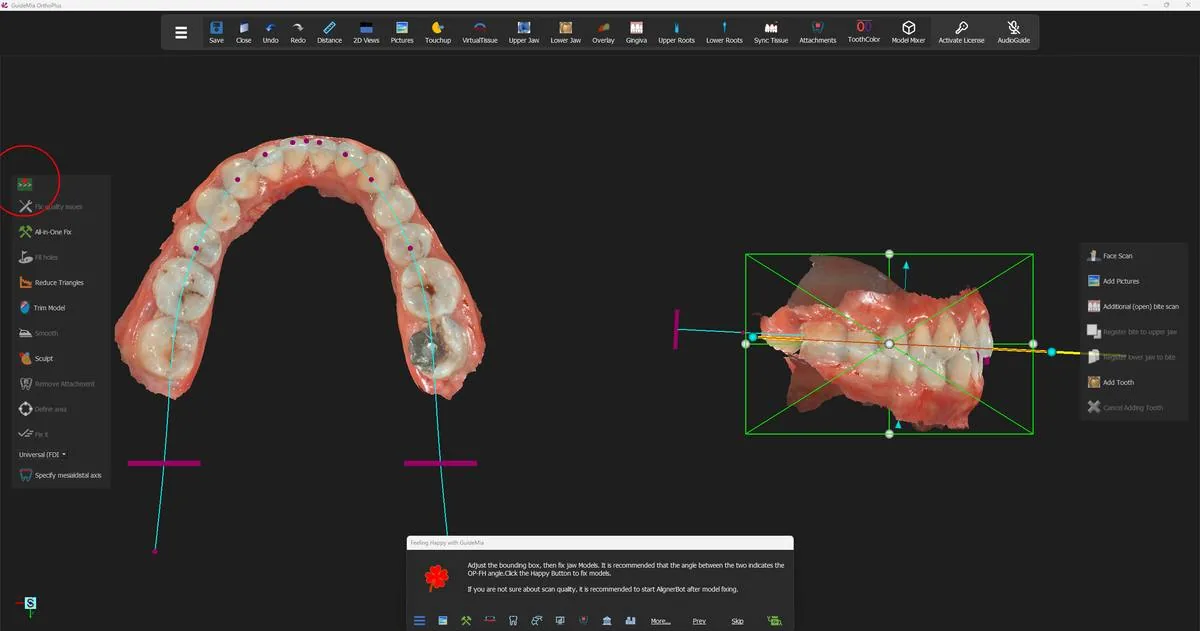Toggle the Overlay view
Screen dimensions: 1200x631
603,32
